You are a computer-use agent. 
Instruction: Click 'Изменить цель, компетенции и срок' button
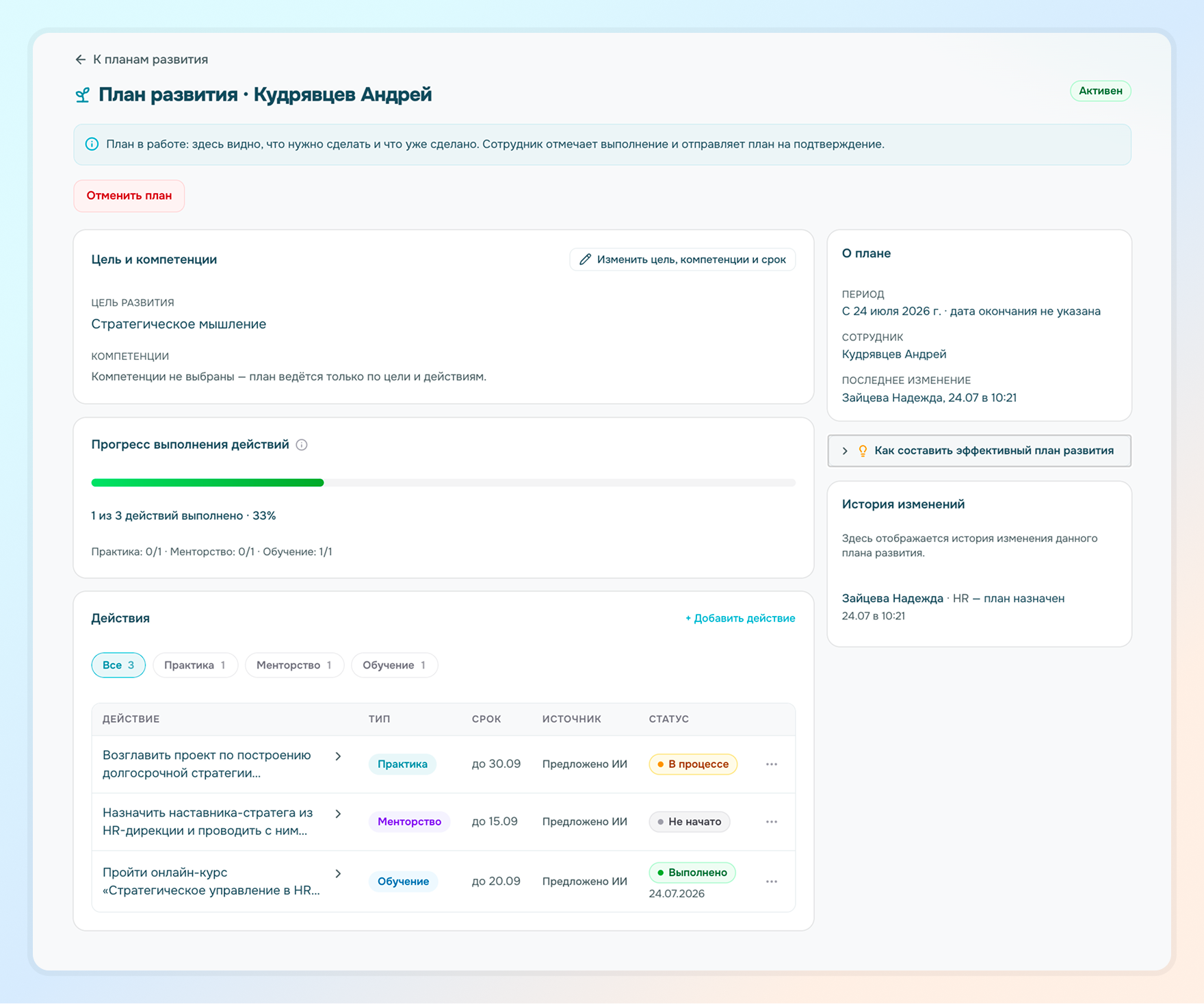683,259
